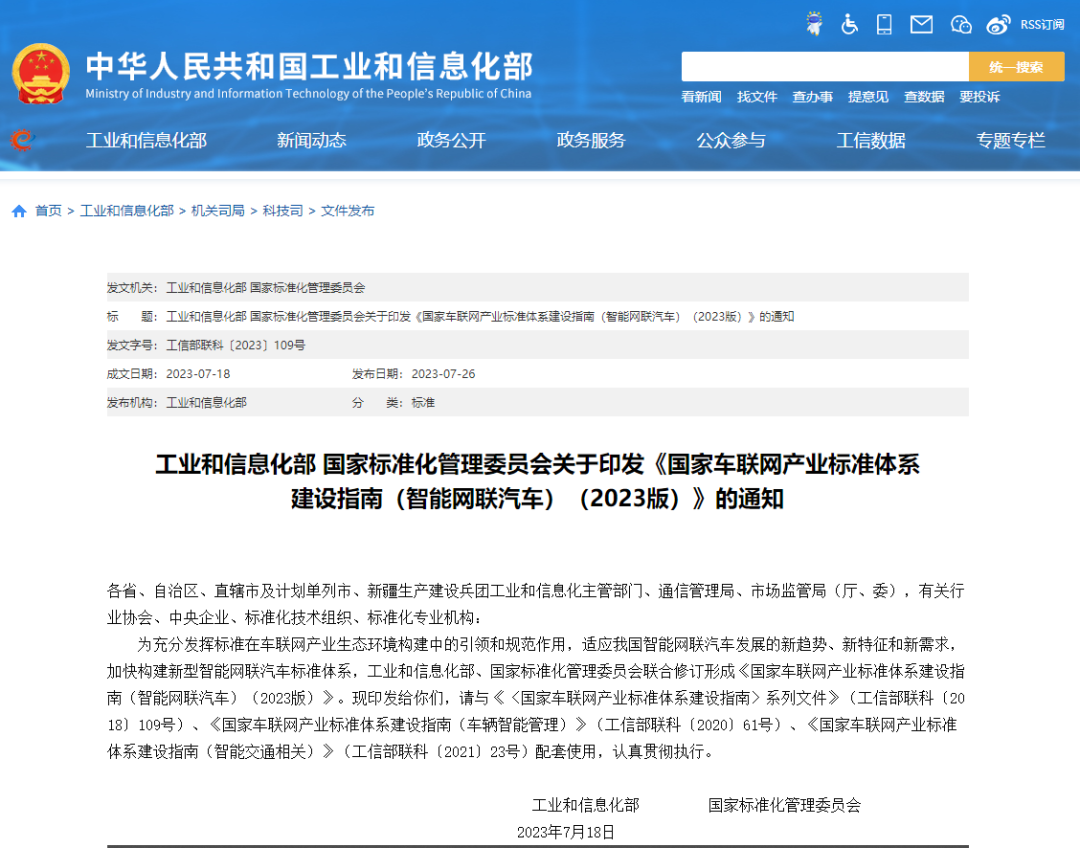The width and height of the screenshot is (1080, 848).
Task: Select the 查办事 search shortcut
Action: coord(813,97)
